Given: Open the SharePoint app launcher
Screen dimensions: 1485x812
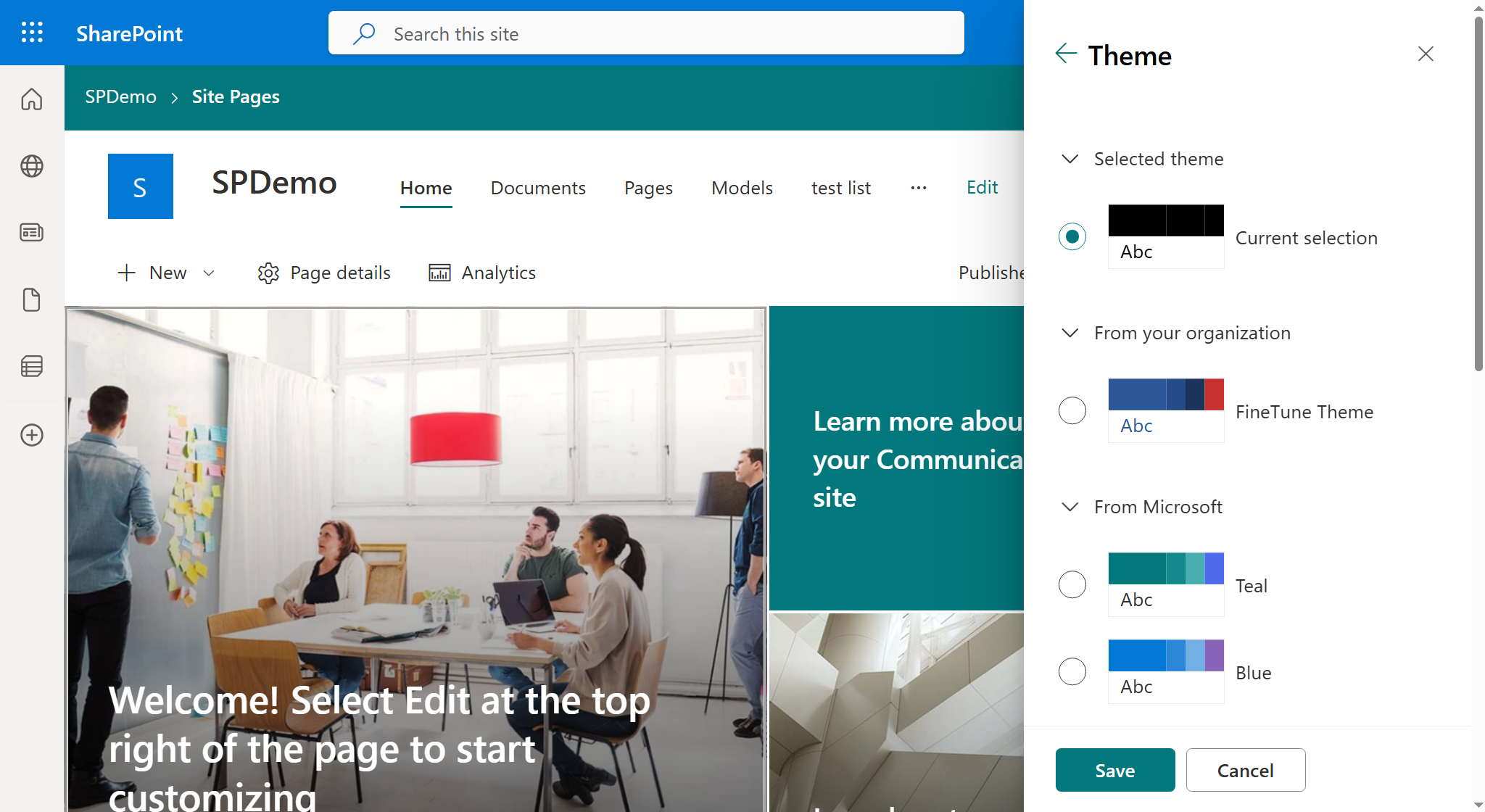Looking at the screenshot, I should click(x=32, y=33).
